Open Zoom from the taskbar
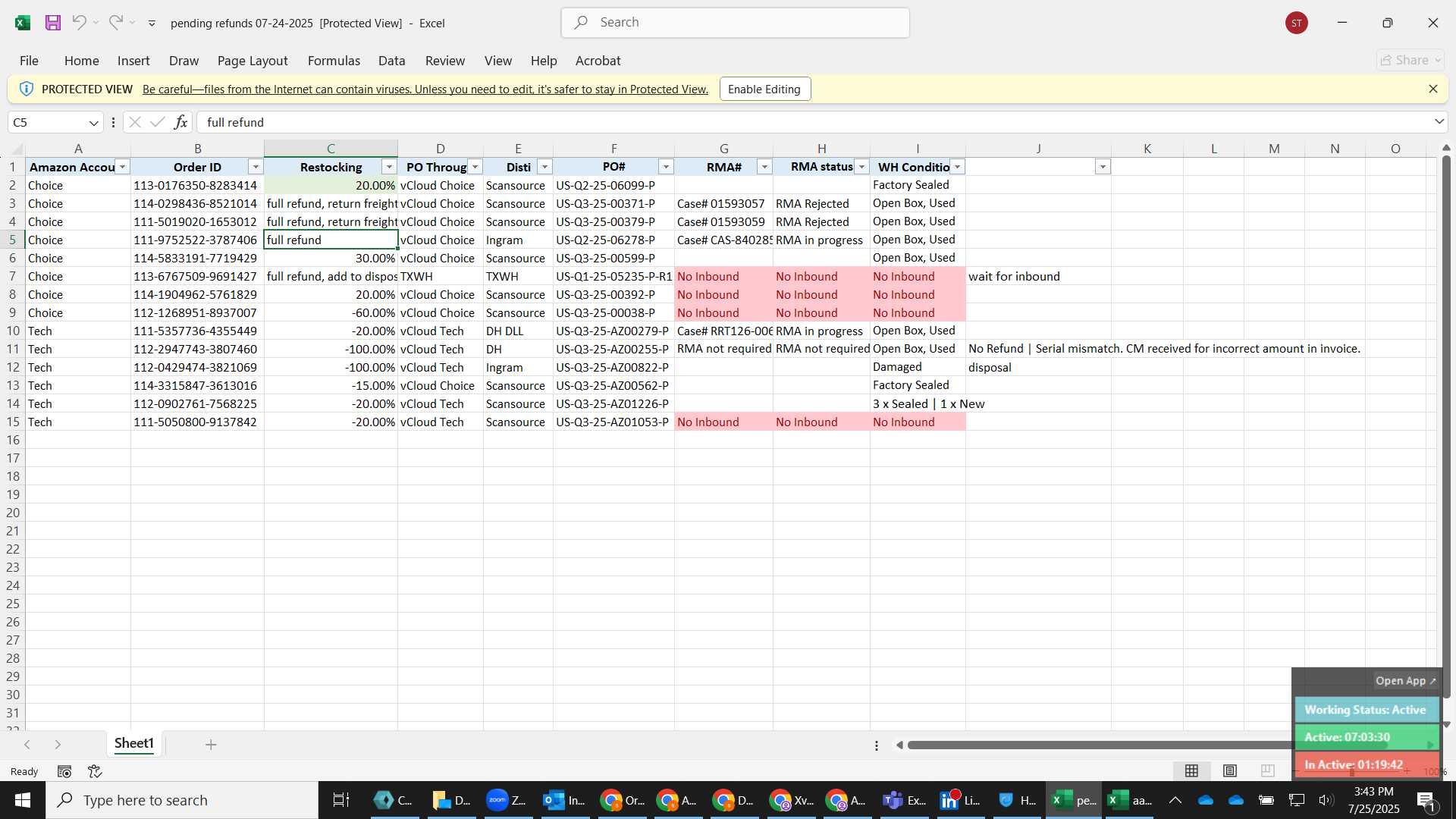Image resolution: width=1456 pixels, height=819 pixels. click(507, 800)
